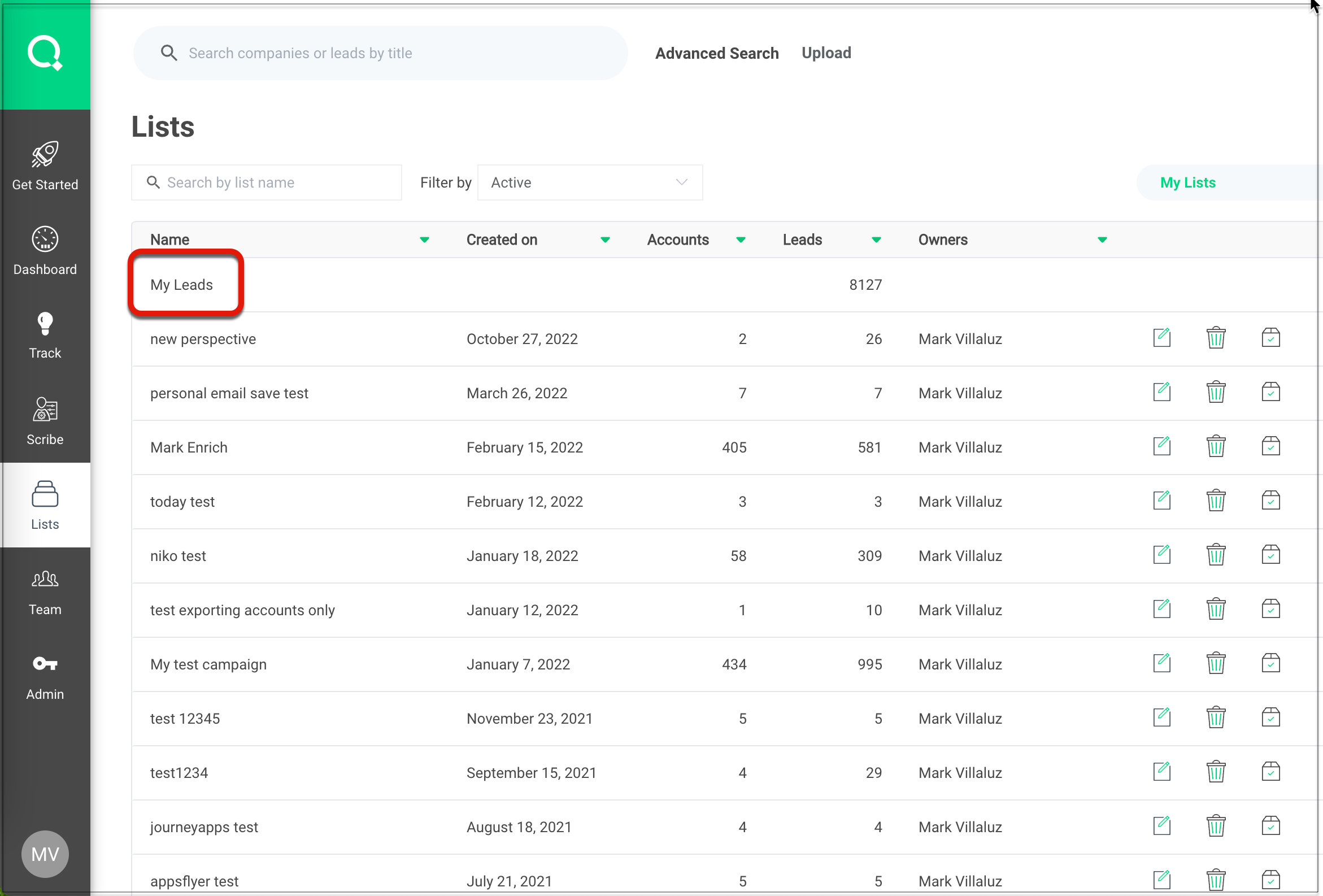Open the personal email save test list
1323x896 pixels.
229,393
